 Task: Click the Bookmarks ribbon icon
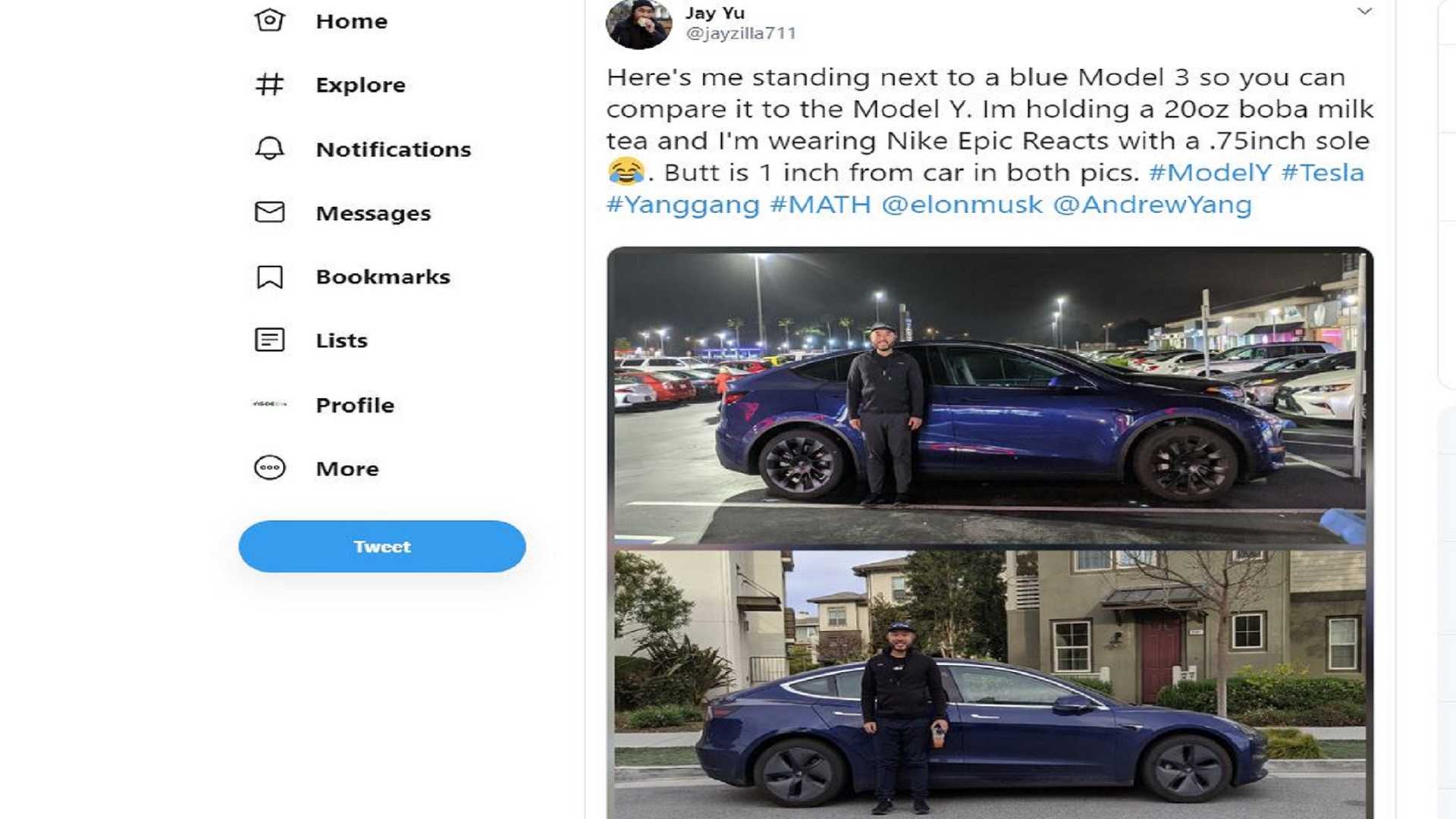pos(269,277)
